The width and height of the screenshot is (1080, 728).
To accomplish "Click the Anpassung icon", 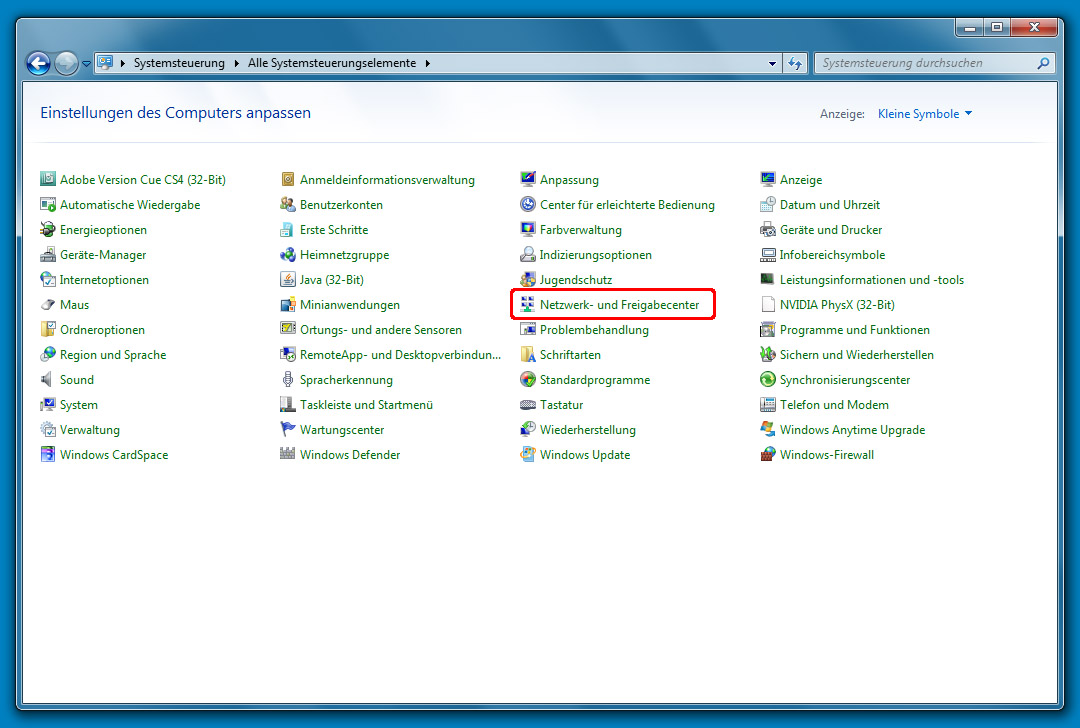I will (528, 179).
